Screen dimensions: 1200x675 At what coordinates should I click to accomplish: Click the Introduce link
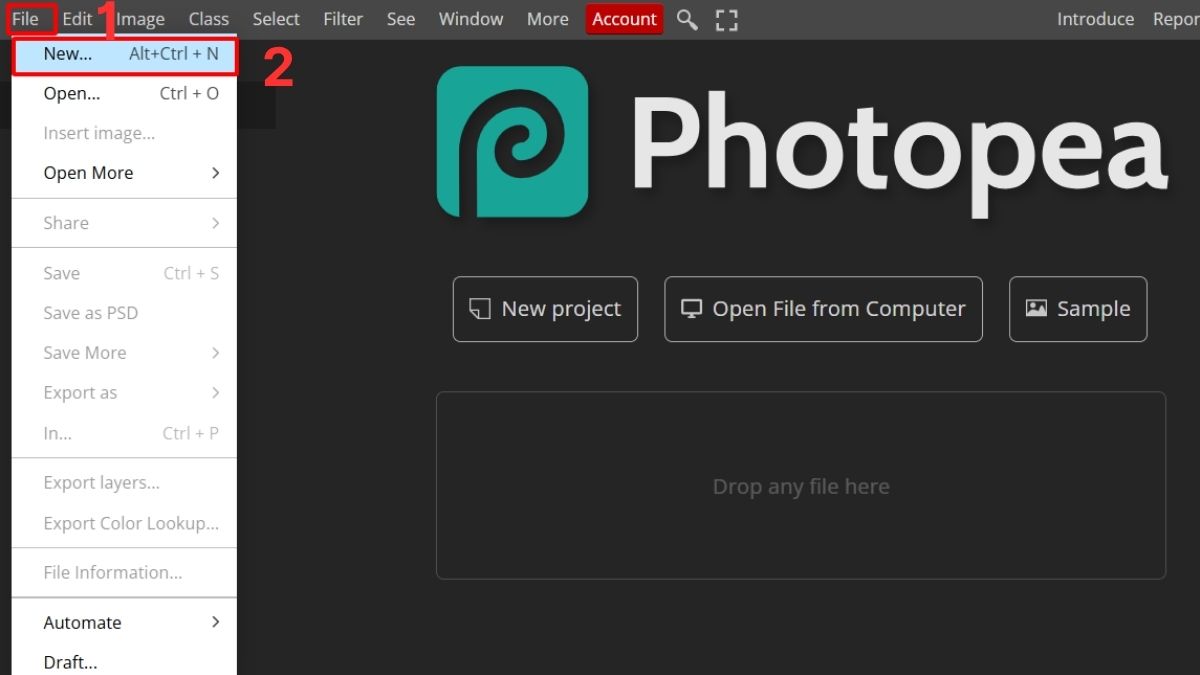1095,19
